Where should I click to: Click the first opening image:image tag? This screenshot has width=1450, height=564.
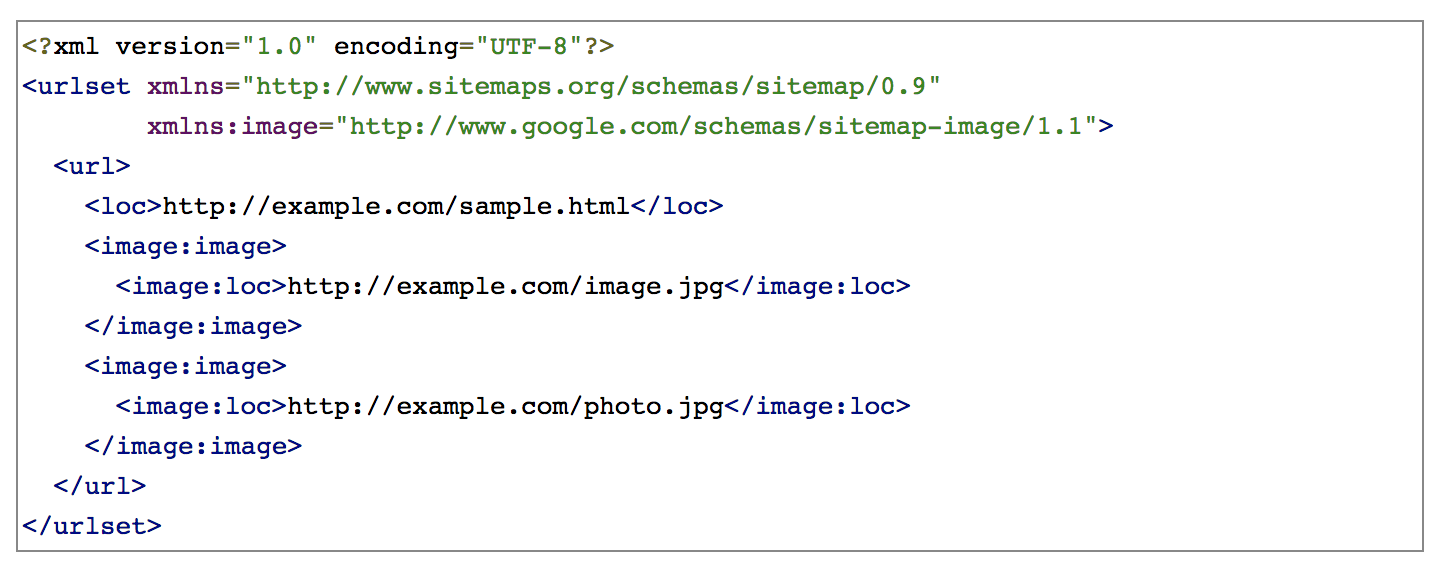click(186, 247)
